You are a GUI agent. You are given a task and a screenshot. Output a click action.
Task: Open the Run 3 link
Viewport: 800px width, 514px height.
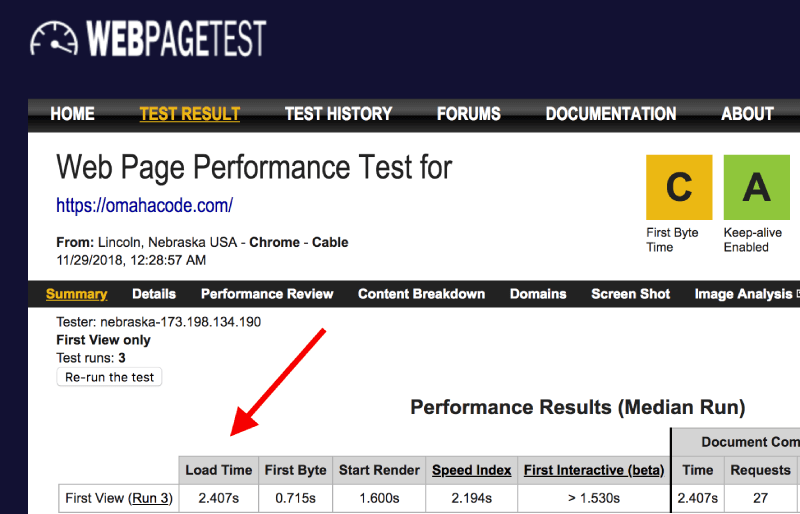point(151,498)
